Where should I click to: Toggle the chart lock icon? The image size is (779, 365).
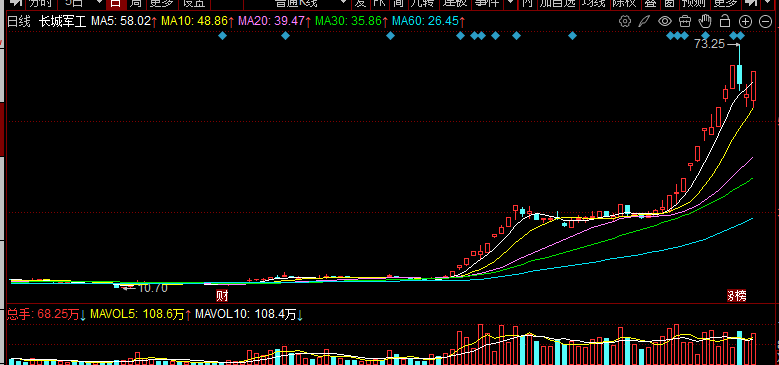point(725,21)
